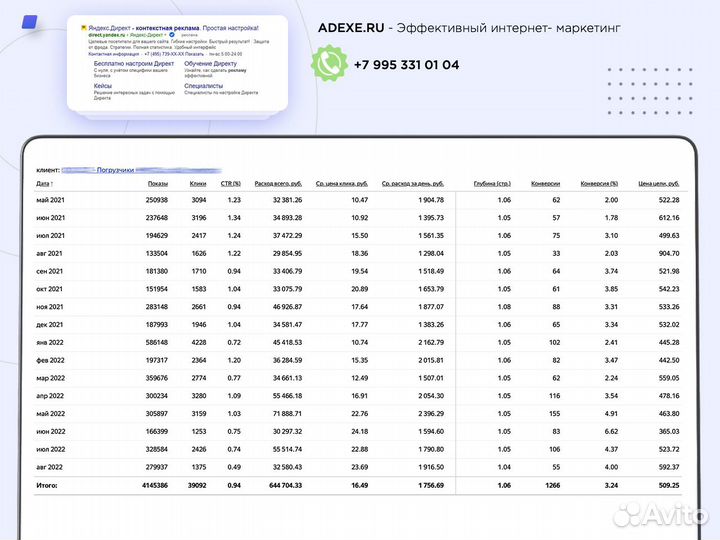Viewport: 720px width, 540px height.
Task: Open the Кейсы sitelink
Action: pyautogui.click(x=103, y=86)
